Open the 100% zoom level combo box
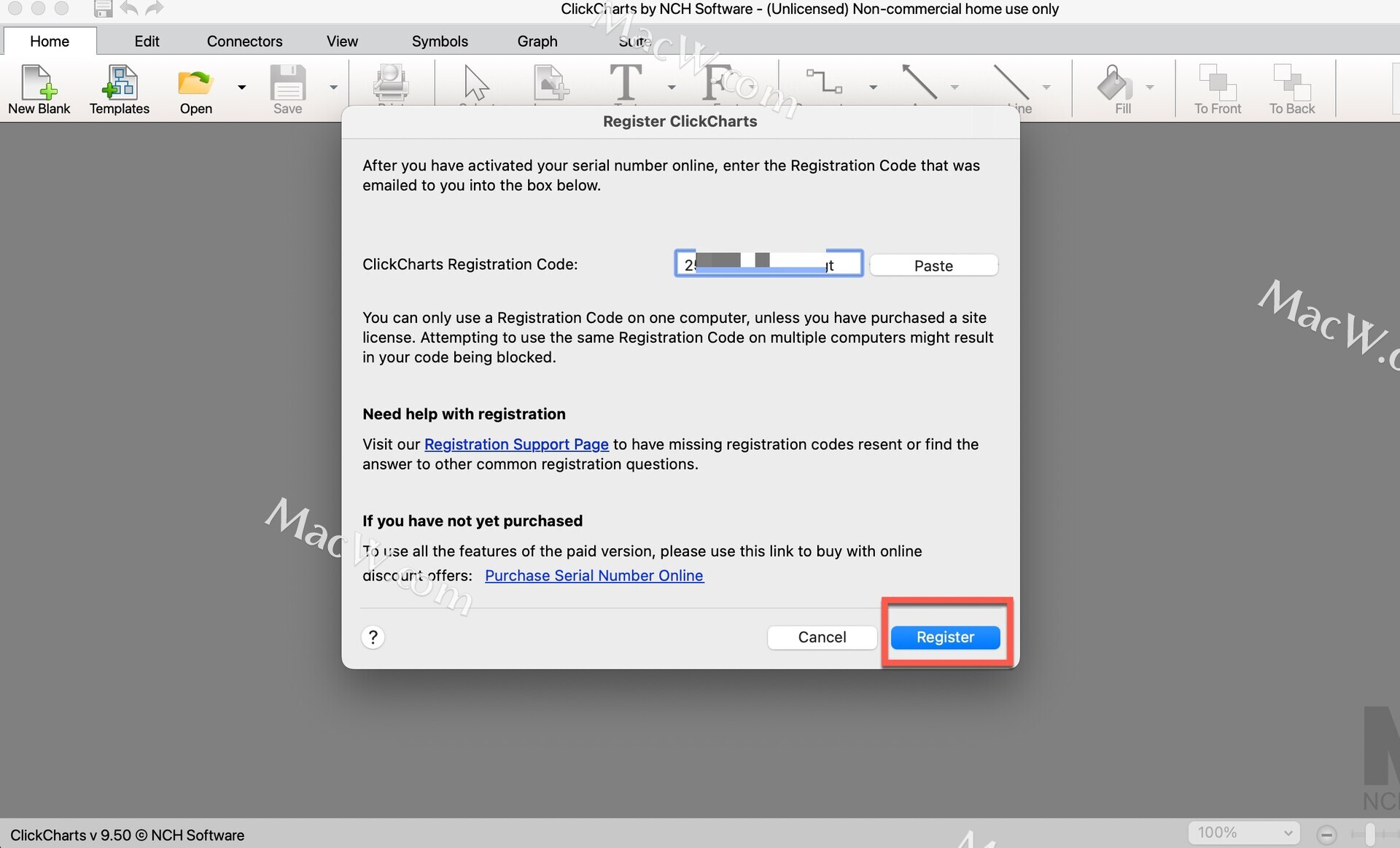 click(x=1244, y=833)
